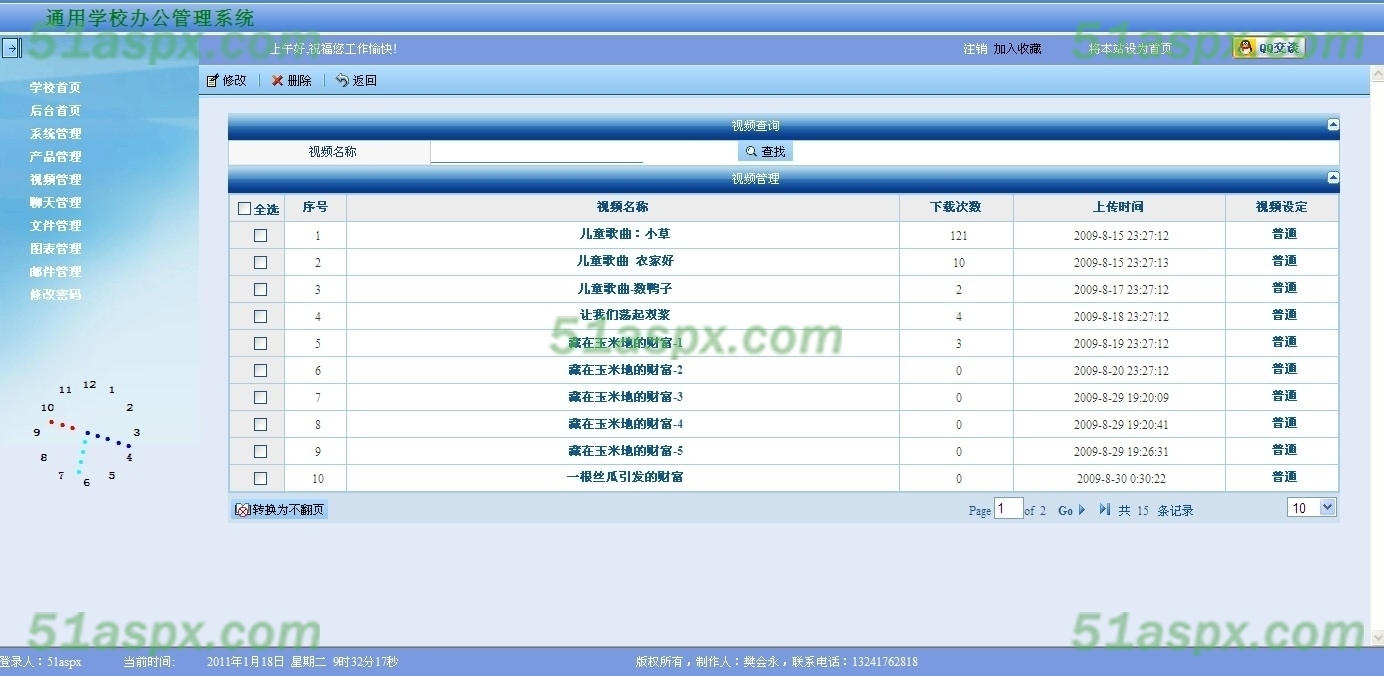
Task: Click 普通 setting for row 10
Action: pos(1284,477)
